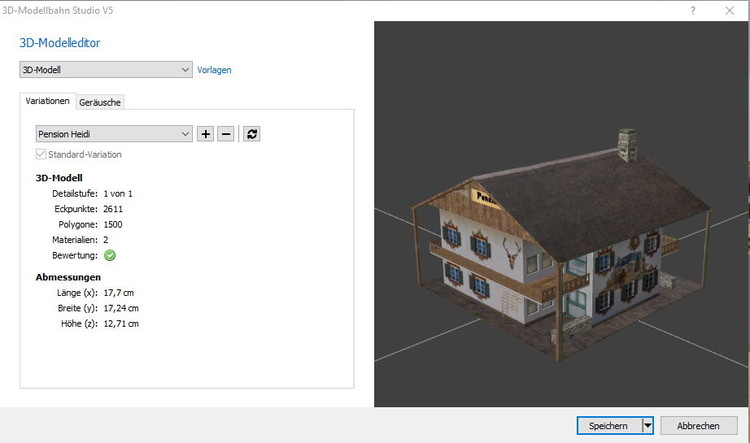Close the 3D-Modellbahn Studio dialog window
The width and height of the screenshot is (750, 443).
(x=730, y=9)
